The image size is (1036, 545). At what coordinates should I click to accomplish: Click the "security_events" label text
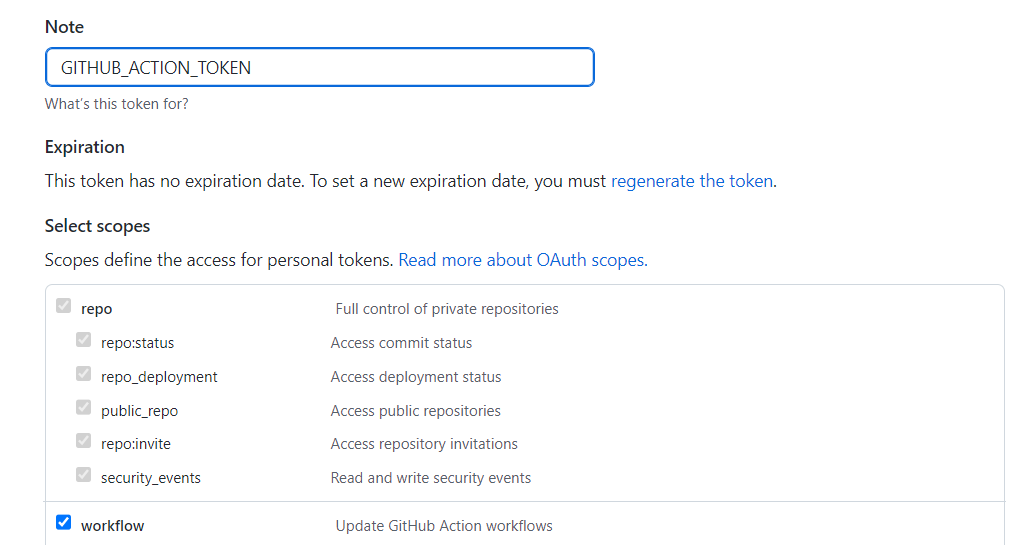[x=151, y=478]
